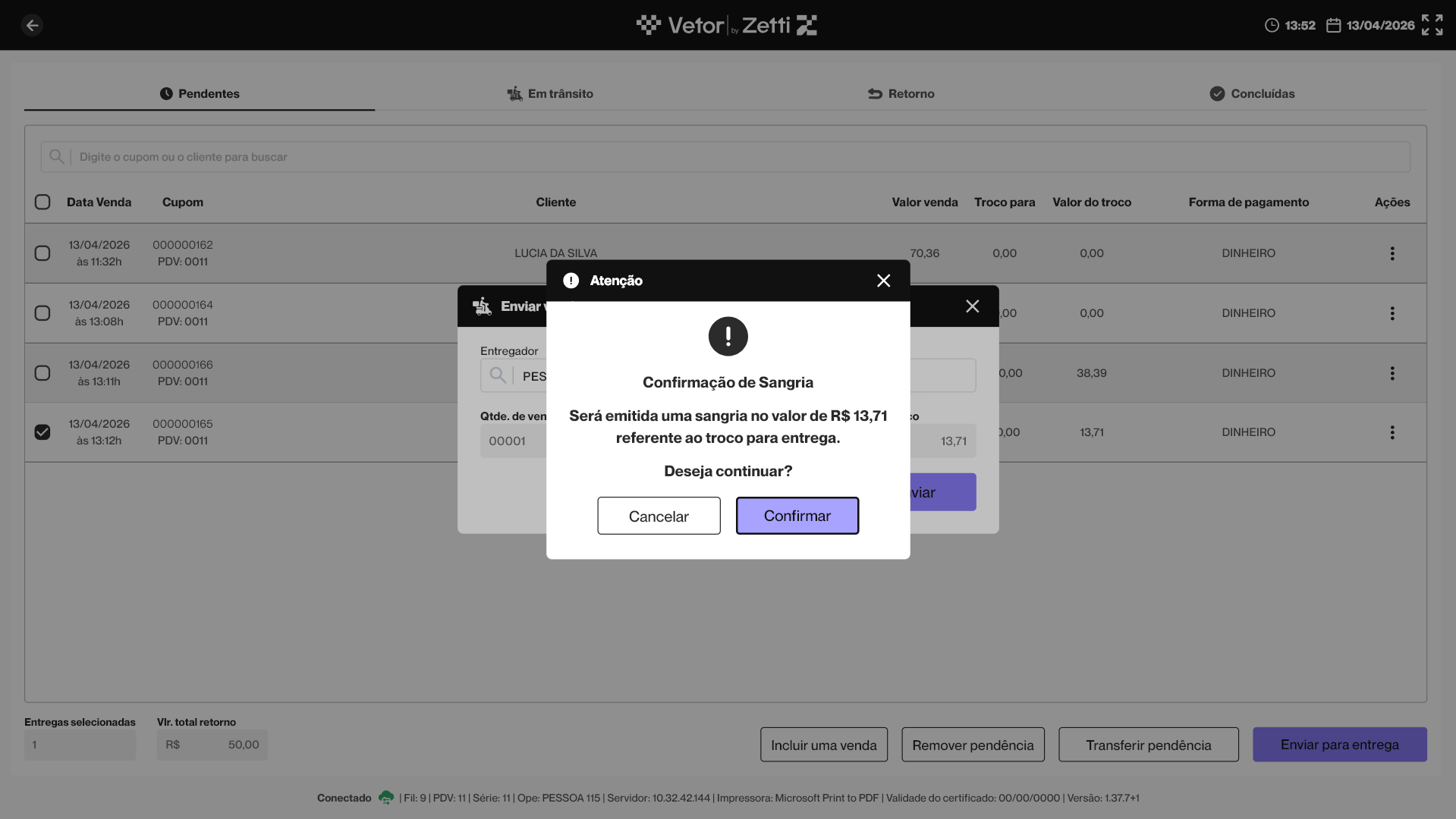This screenshot has height=819, width=1456.
Task: Click the search magnifier in coupon search bar
Action: [56, 157]
